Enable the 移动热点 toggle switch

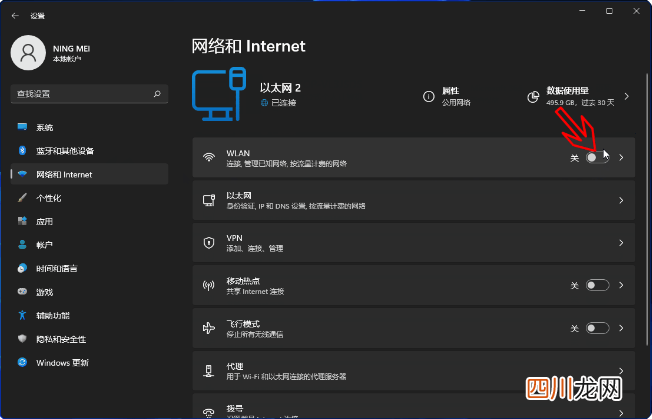click(598, 285)
